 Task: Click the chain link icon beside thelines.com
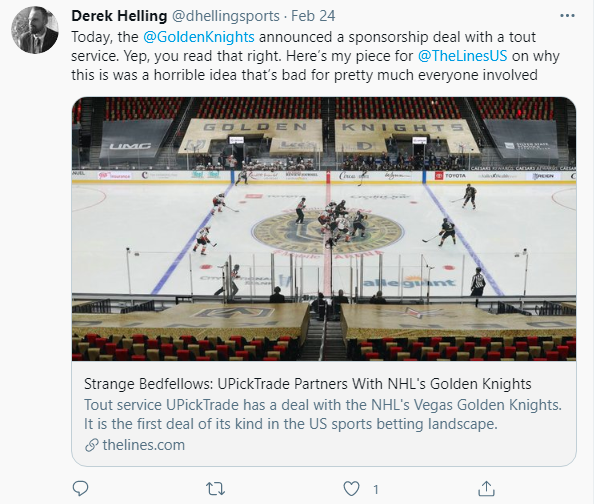[91, 445]
